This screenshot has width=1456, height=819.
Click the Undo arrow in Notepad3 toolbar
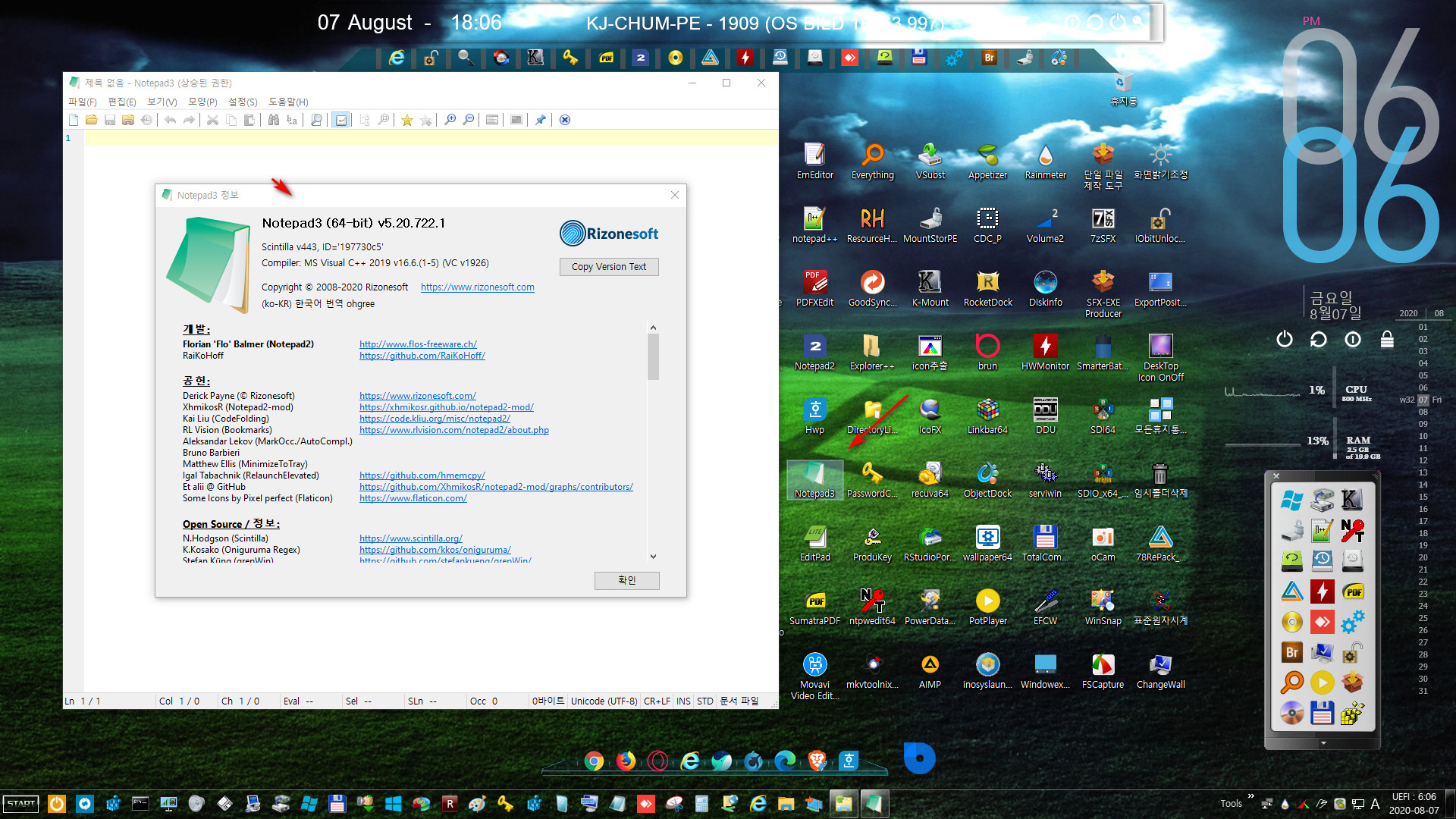pos(170,120)
